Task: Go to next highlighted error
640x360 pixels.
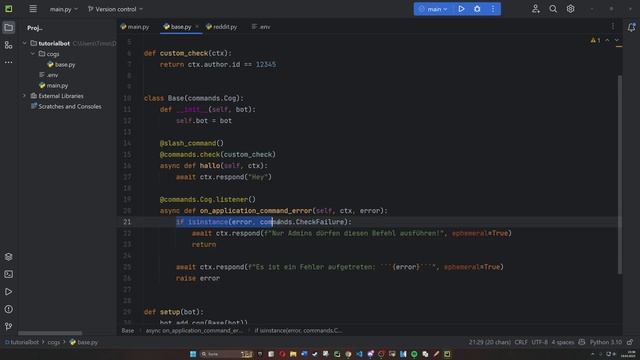Action: [617, 40]
